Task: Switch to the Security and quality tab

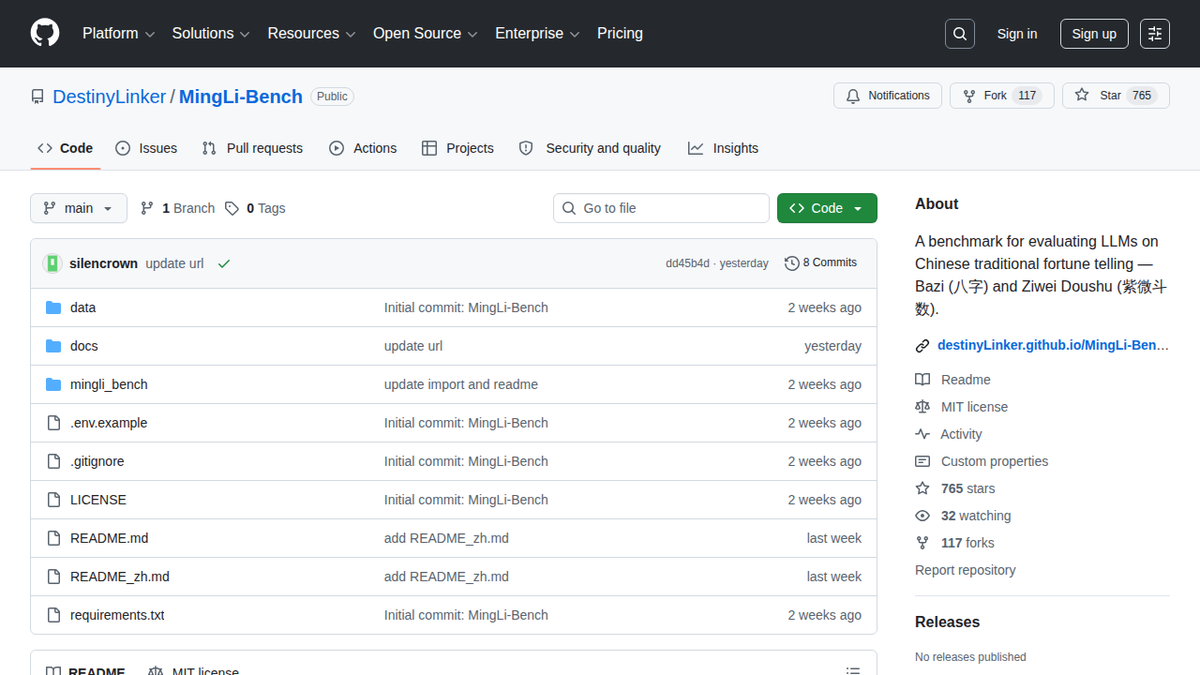Action: tap(590, 148)
